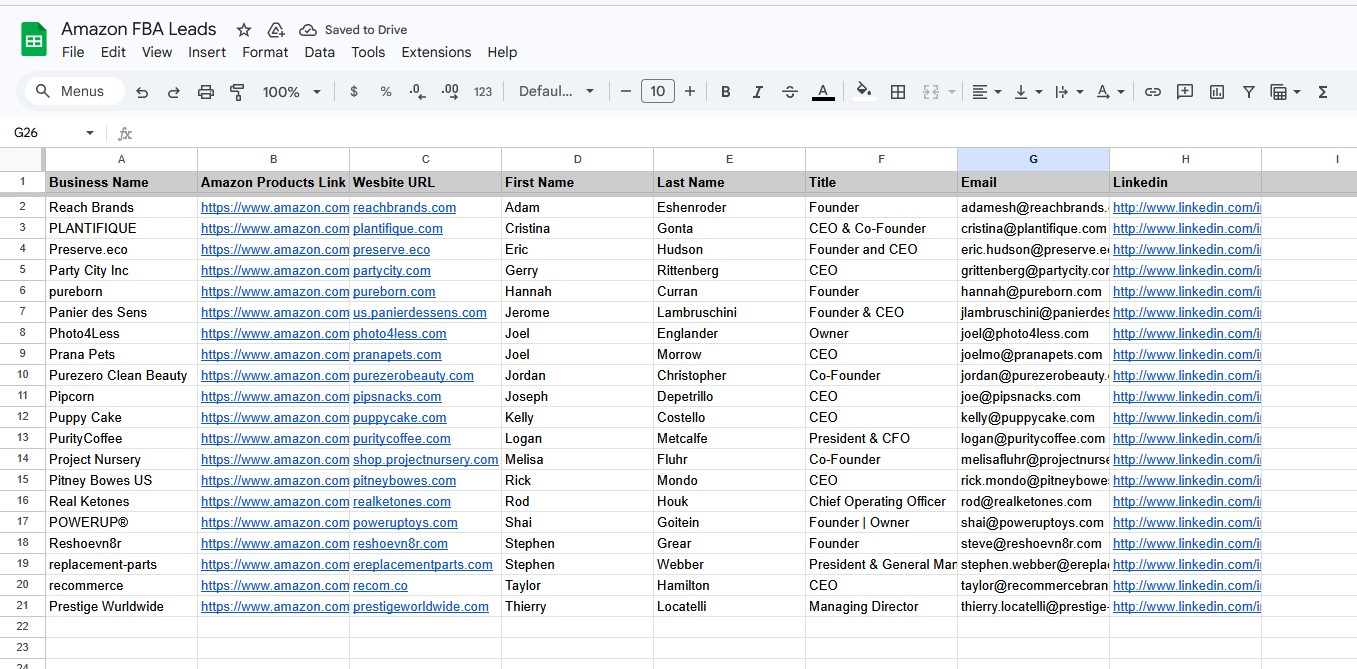Open the functions (sigma) menu
The image size is (1357, 669).
tap(1323, 92)
